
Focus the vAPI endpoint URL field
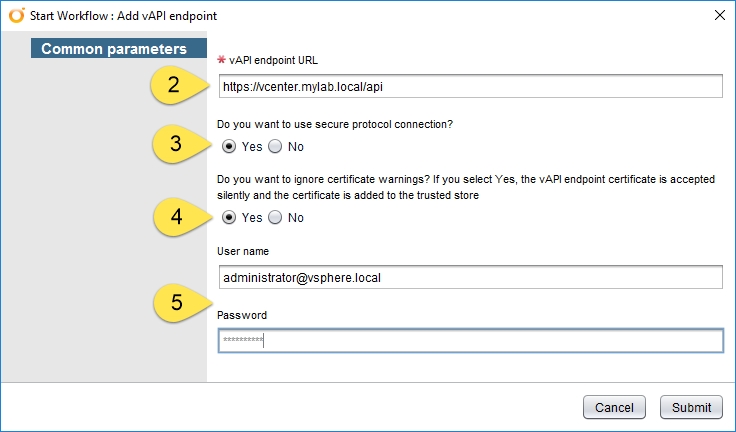coord(470,86)
